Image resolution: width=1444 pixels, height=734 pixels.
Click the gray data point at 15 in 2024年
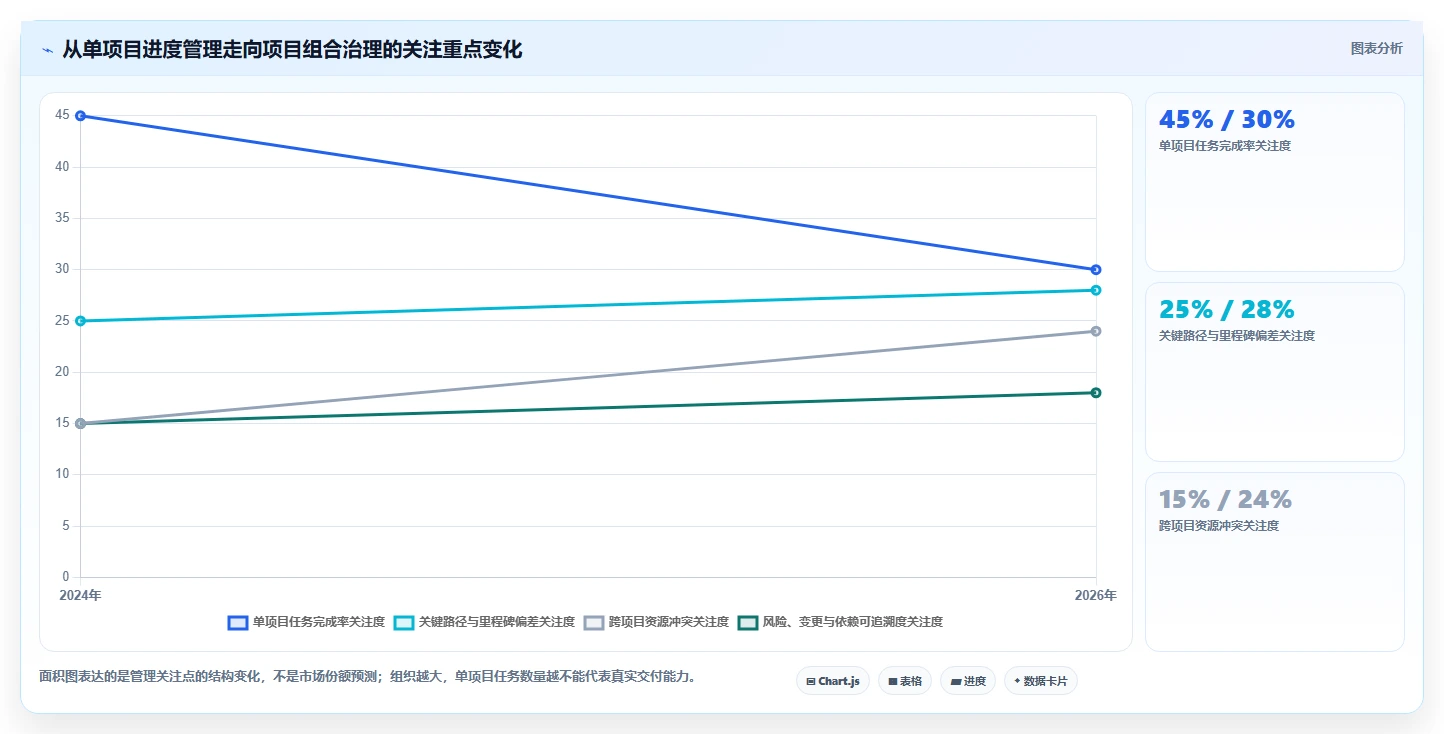80,424
